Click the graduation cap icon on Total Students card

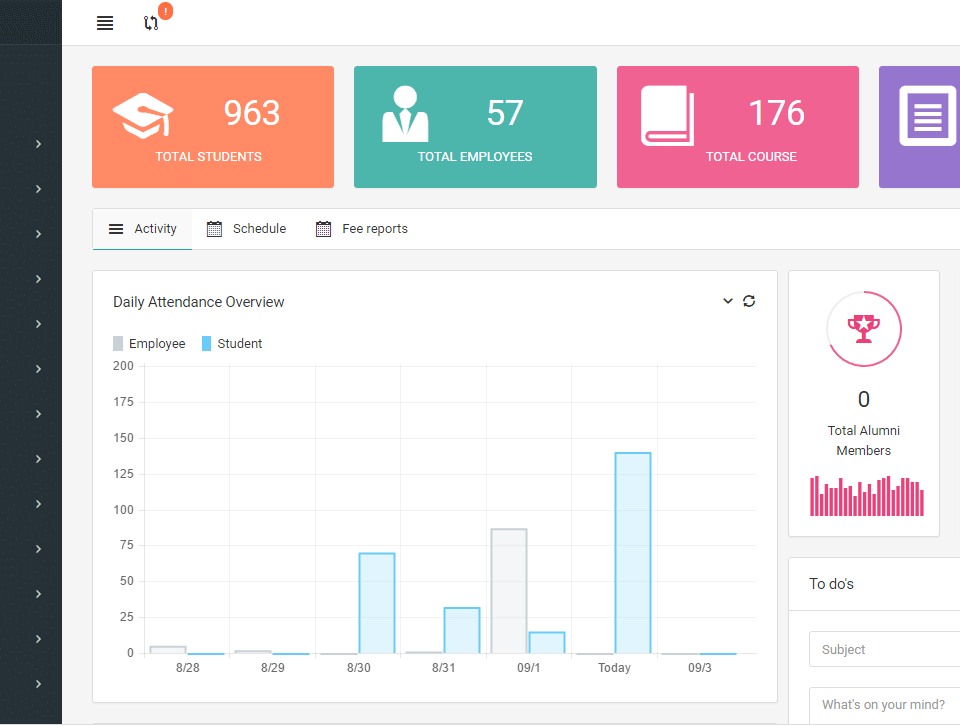click(x=143, y=116)
